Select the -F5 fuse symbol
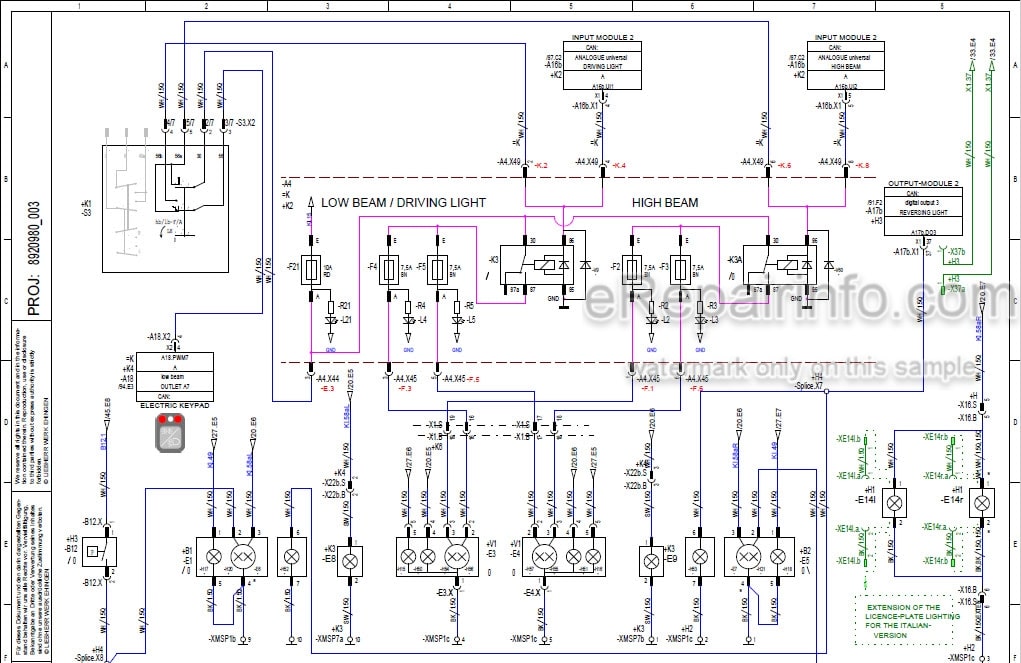Screen dimensions: 1021x663 [x=438, y=269]
